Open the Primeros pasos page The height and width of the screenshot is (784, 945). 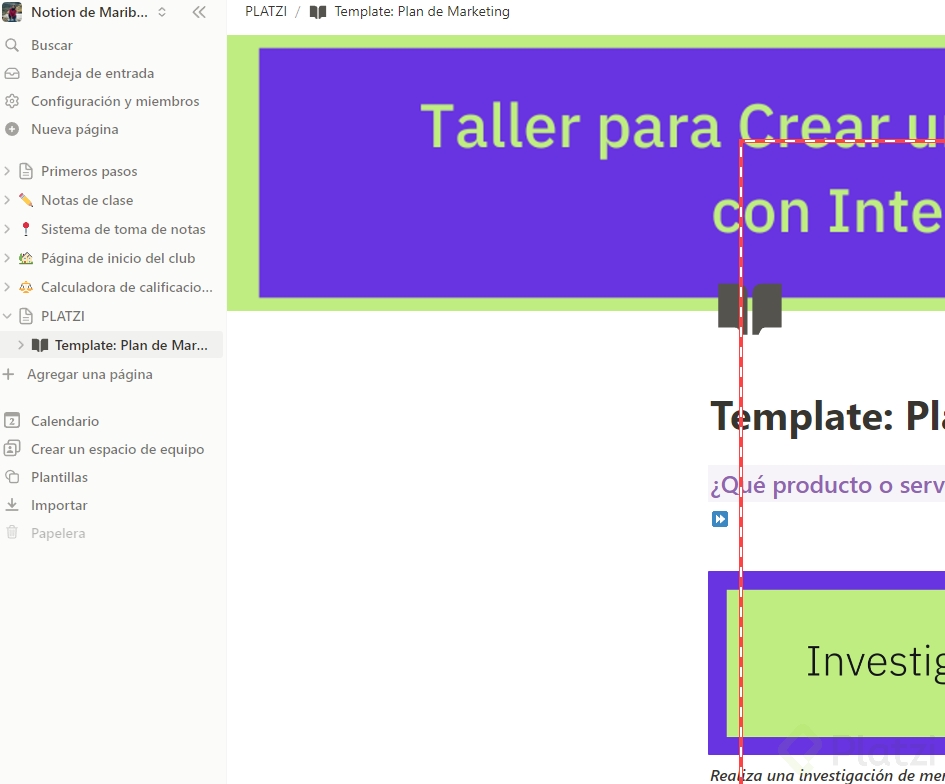coord(89,171)
